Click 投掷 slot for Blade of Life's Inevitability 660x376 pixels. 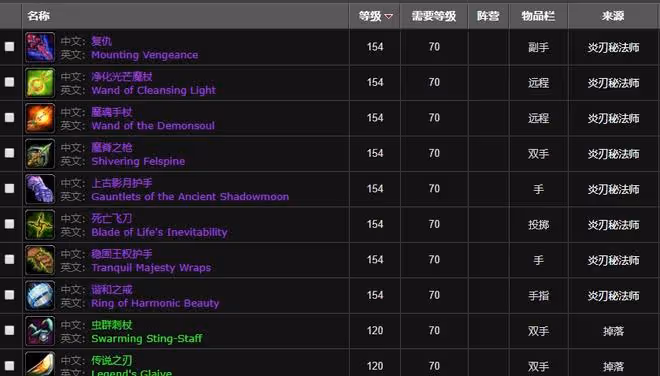pyautogui.click(x=538, y=224)
